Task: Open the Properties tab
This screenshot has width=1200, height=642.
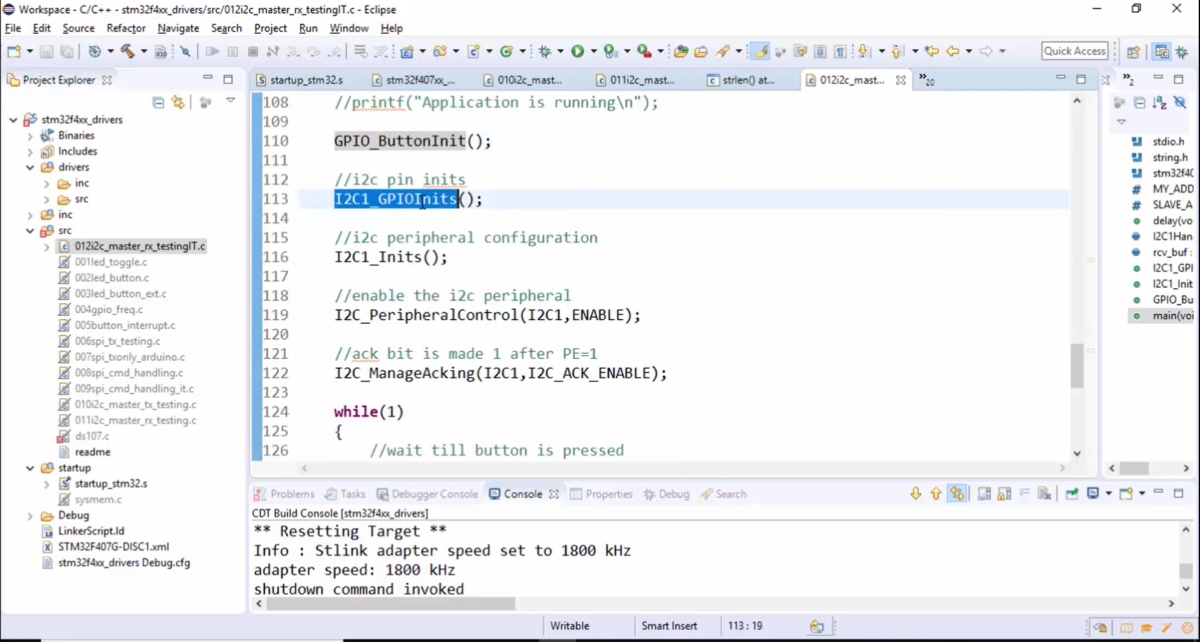Action: [x=601, y=494]
